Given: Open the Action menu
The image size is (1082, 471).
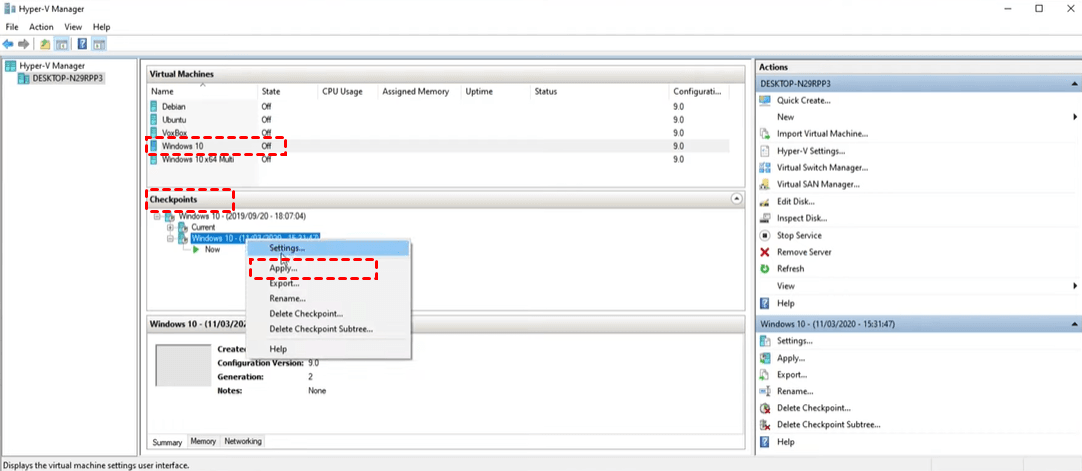Looking at the screenshot, I should click(41, 27).
